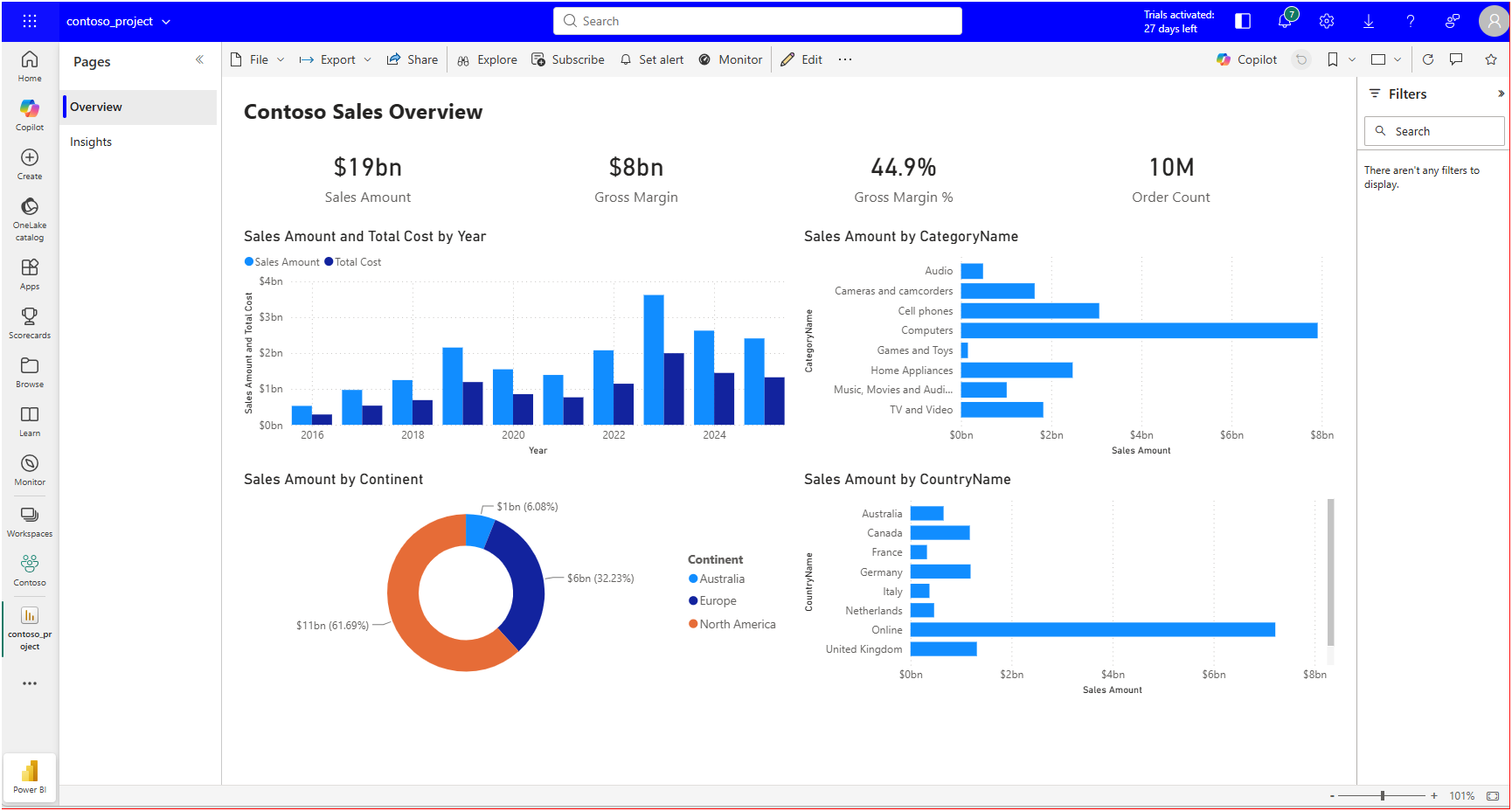
Task: Collapse the Filters pane chevron
Action: 1501,94
